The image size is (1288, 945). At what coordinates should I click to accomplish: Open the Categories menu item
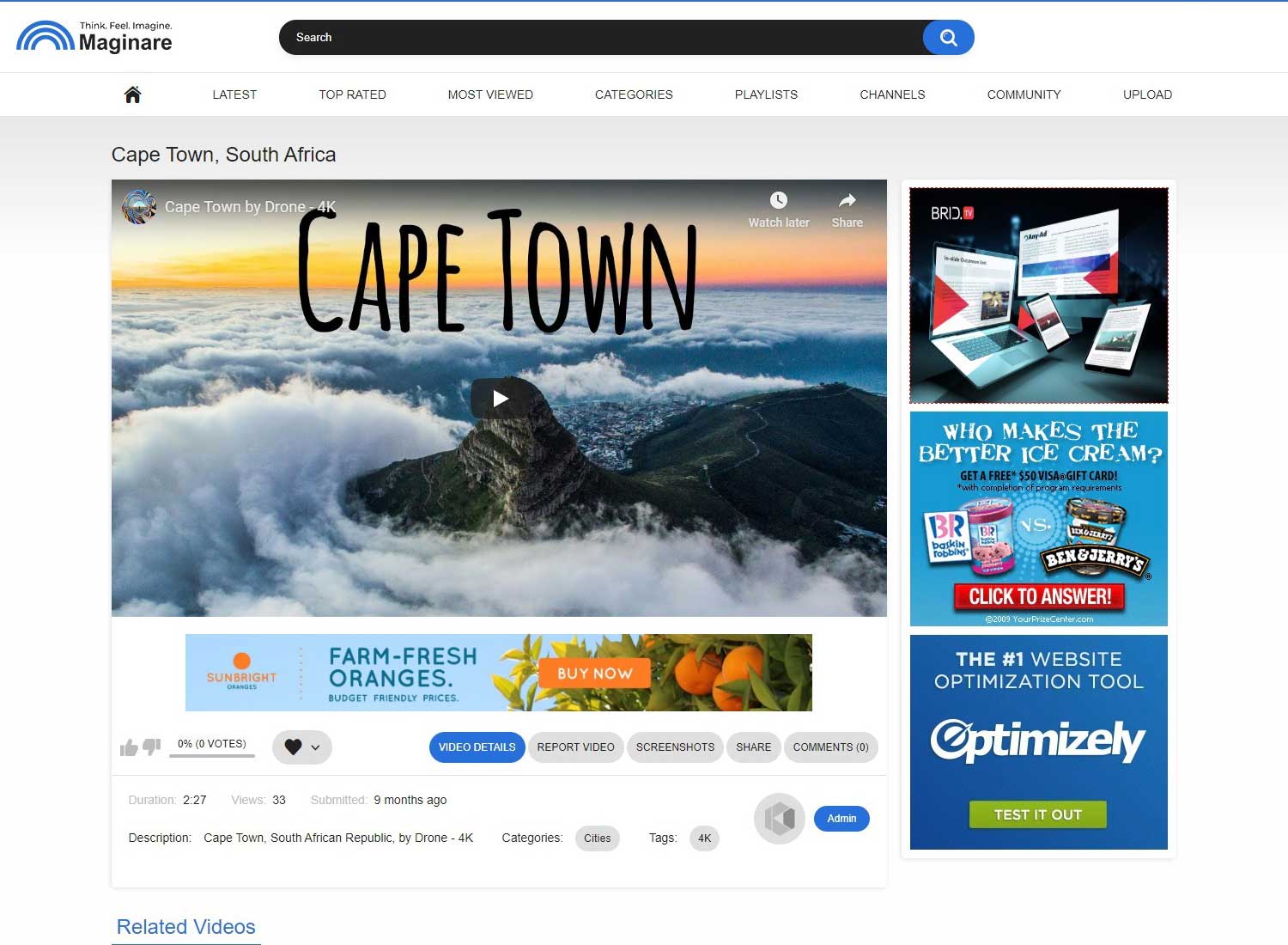pyautogui.click(x=634, y=94)
